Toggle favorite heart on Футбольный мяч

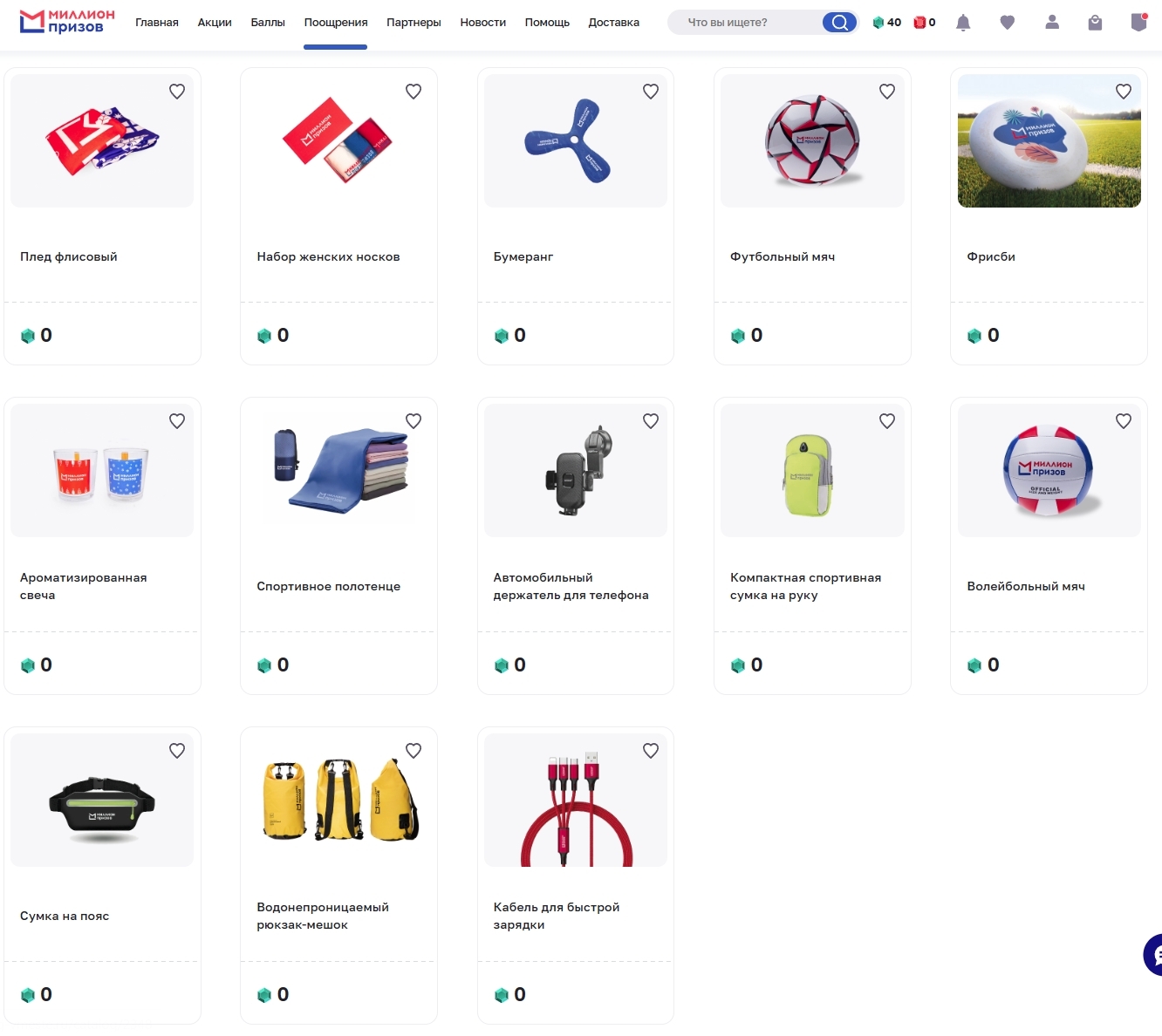pos(887,92)
